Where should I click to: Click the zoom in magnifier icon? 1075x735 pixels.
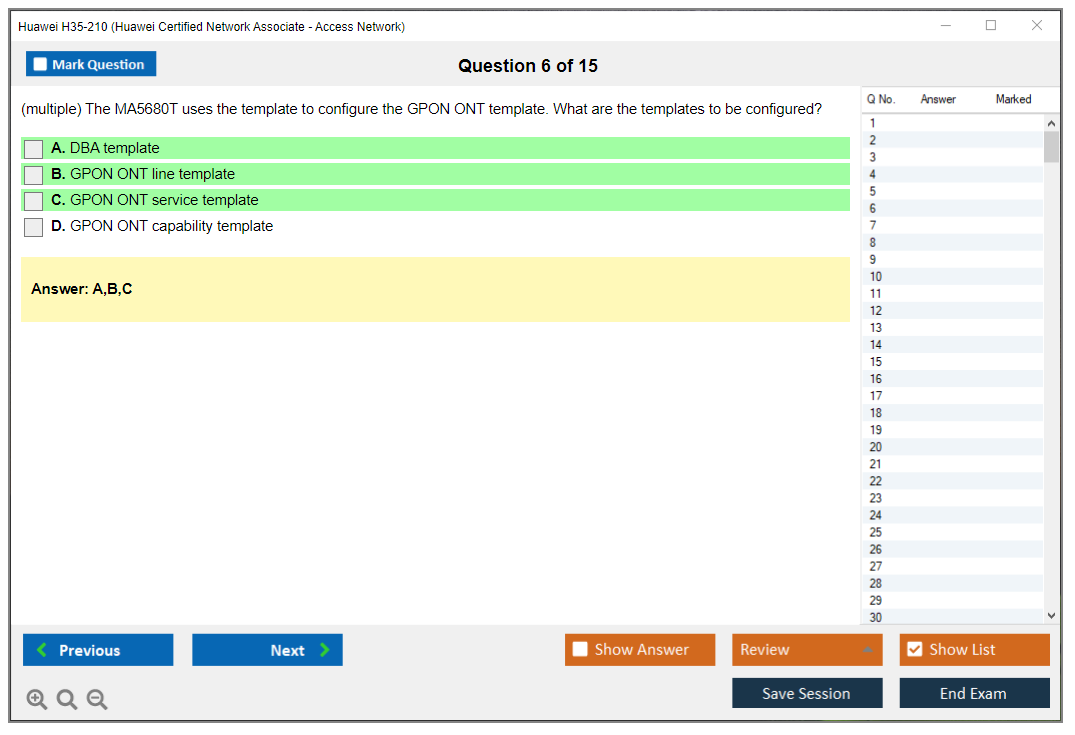click(36, 699)
